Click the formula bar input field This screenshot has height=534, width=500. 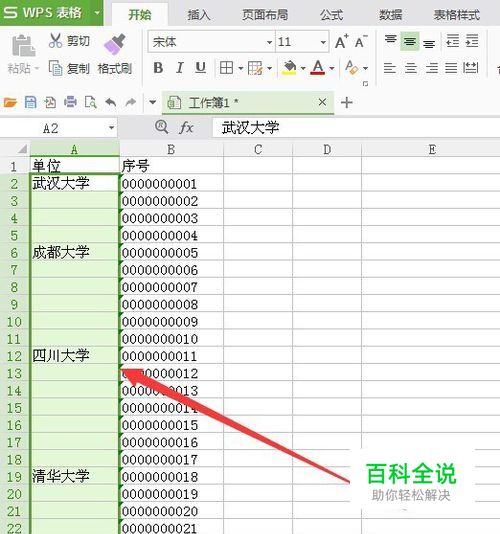pos(356,128)
